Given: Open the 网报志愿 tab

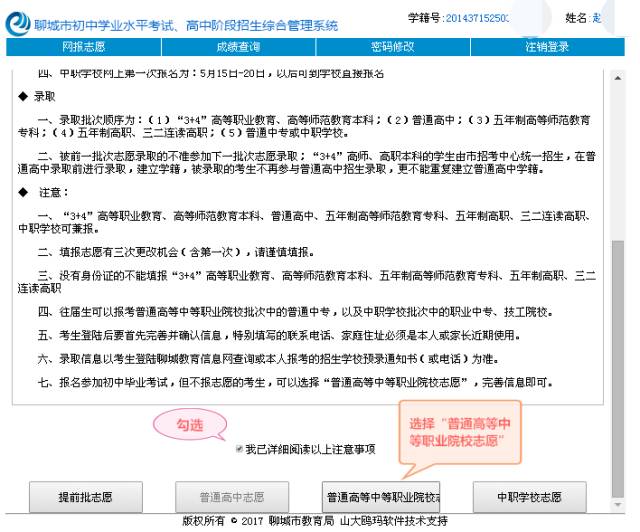Looking at the screenshot, I should [84, 46].
